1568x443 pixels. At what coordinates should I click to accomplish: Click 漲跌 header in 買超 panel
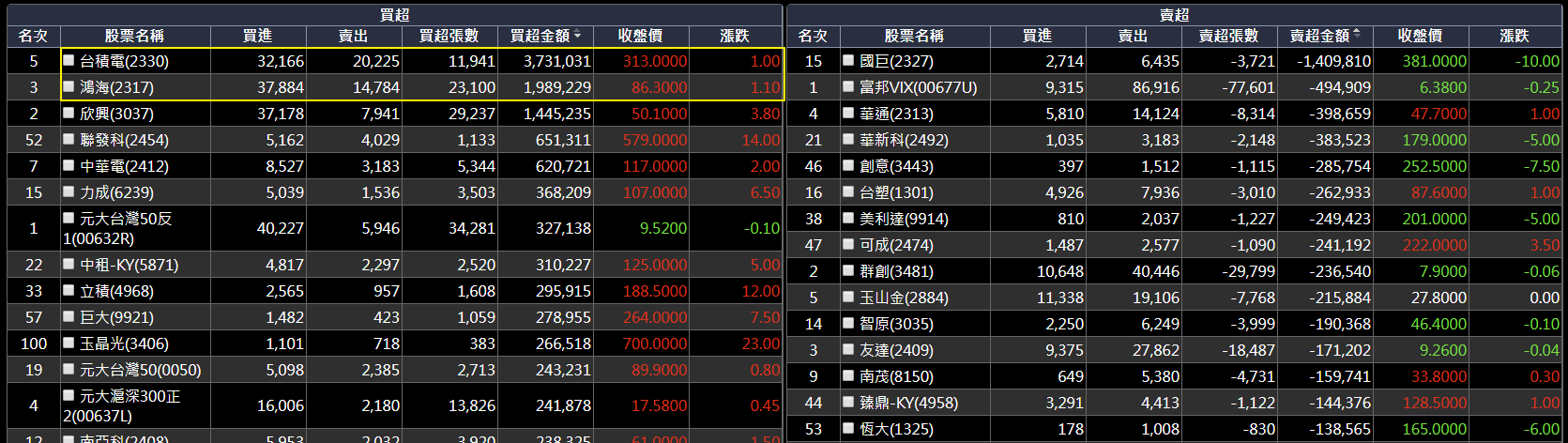(x=735, y=36)
